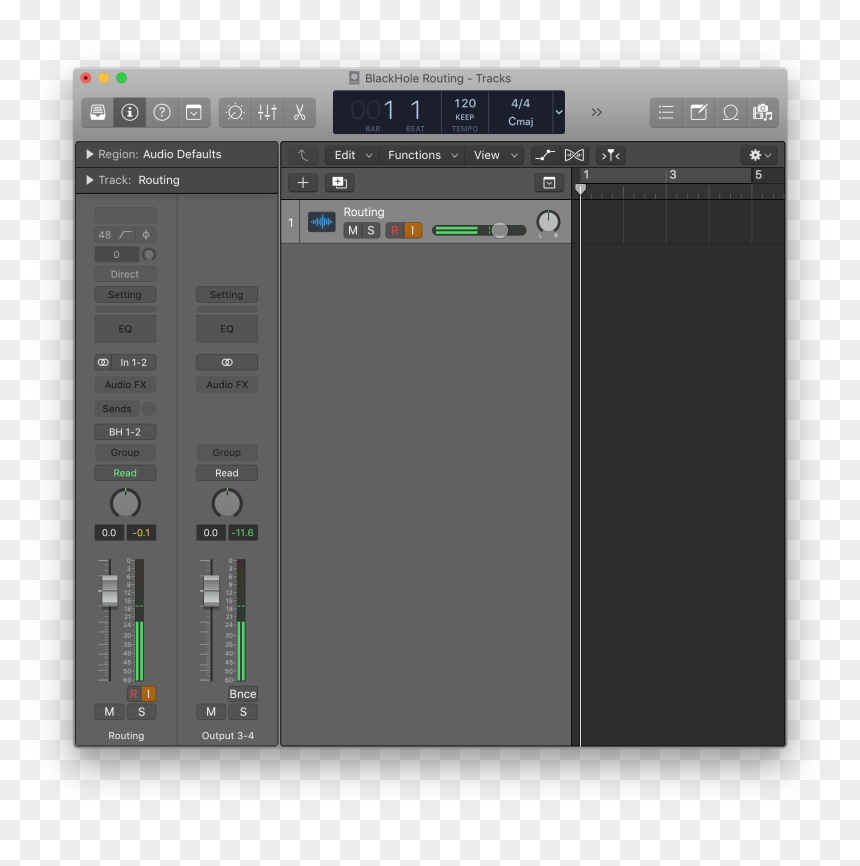Click the Toolbar toggle icon in control bar
The width and height of the screenshot is (860, 866).
click(x=194, y=113)
